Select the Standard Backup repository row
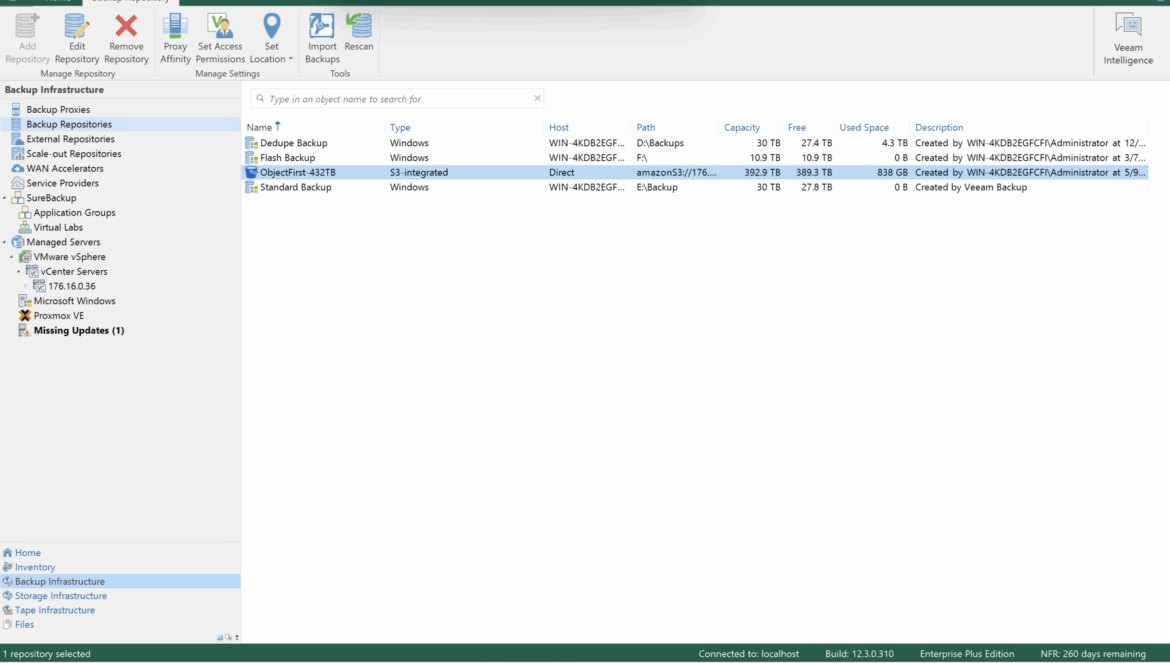The width and height of the screenshot is (1170, 663). click(x=695, y=187)
